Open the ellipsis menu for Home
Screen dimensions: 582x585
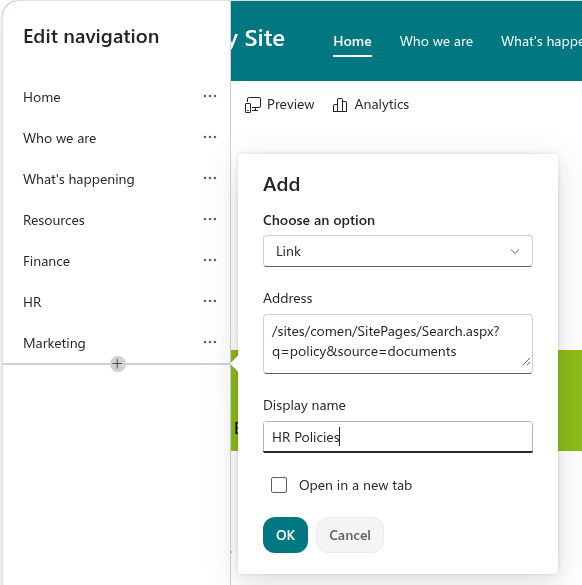click(210, 96)
